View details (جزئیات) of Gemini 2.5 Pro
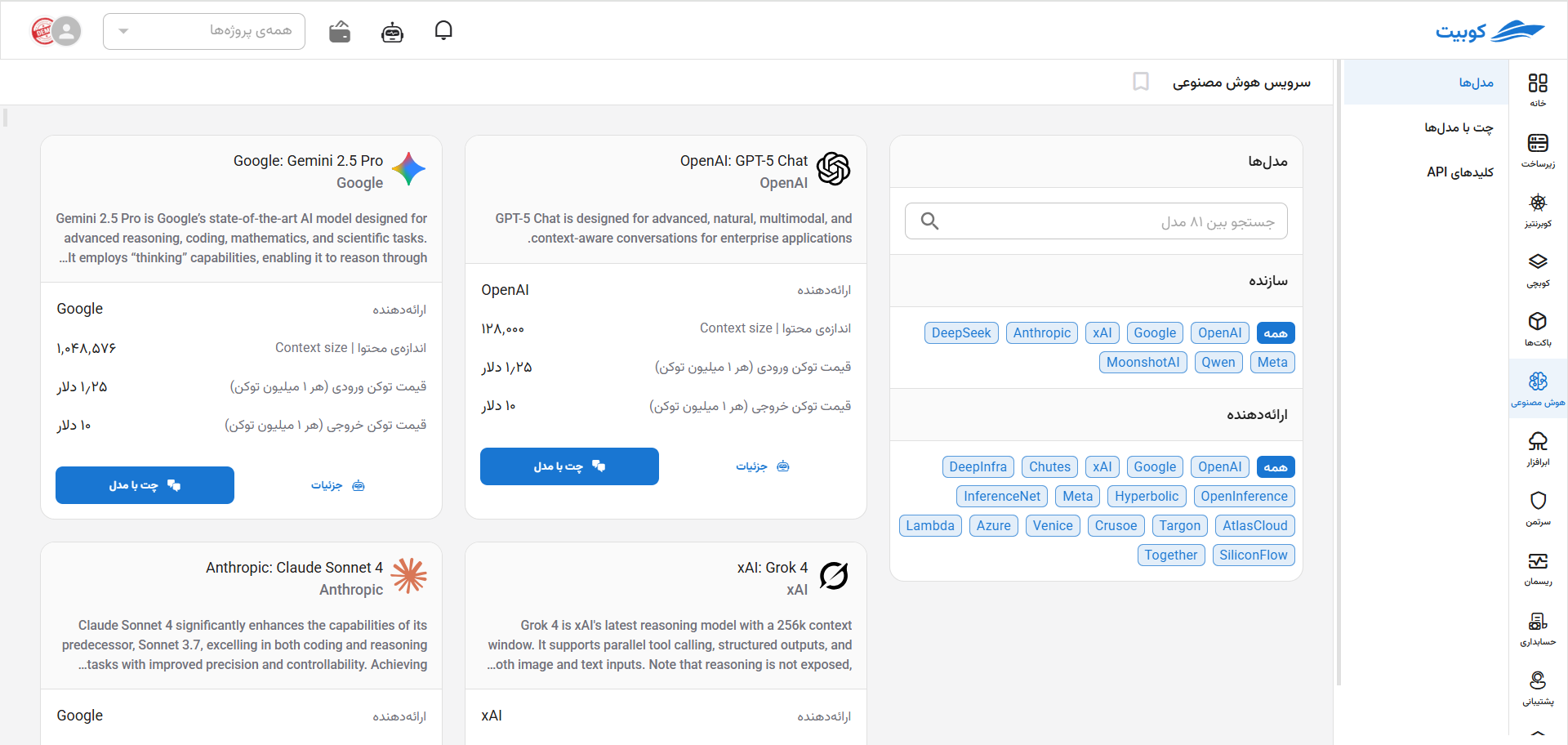This screenshot has height=745, width=1568. pos(338,485)
